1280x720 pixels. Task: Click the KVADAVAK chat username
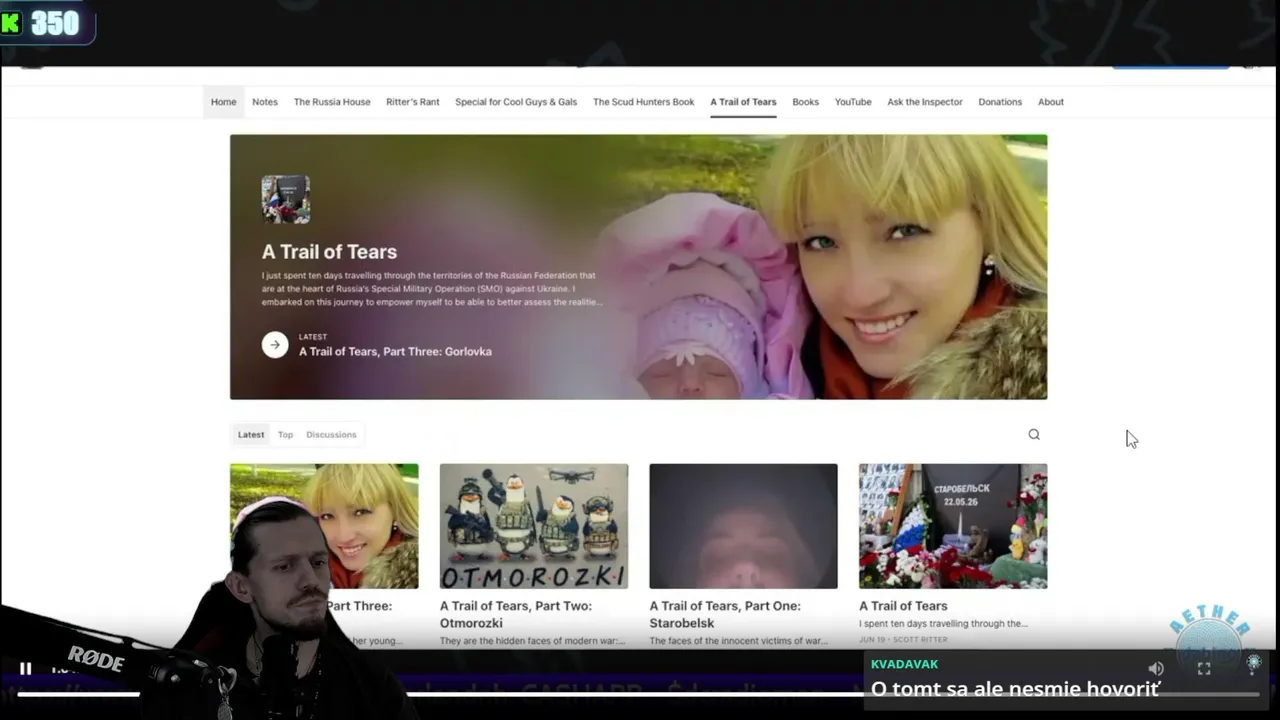pos(904,664)
